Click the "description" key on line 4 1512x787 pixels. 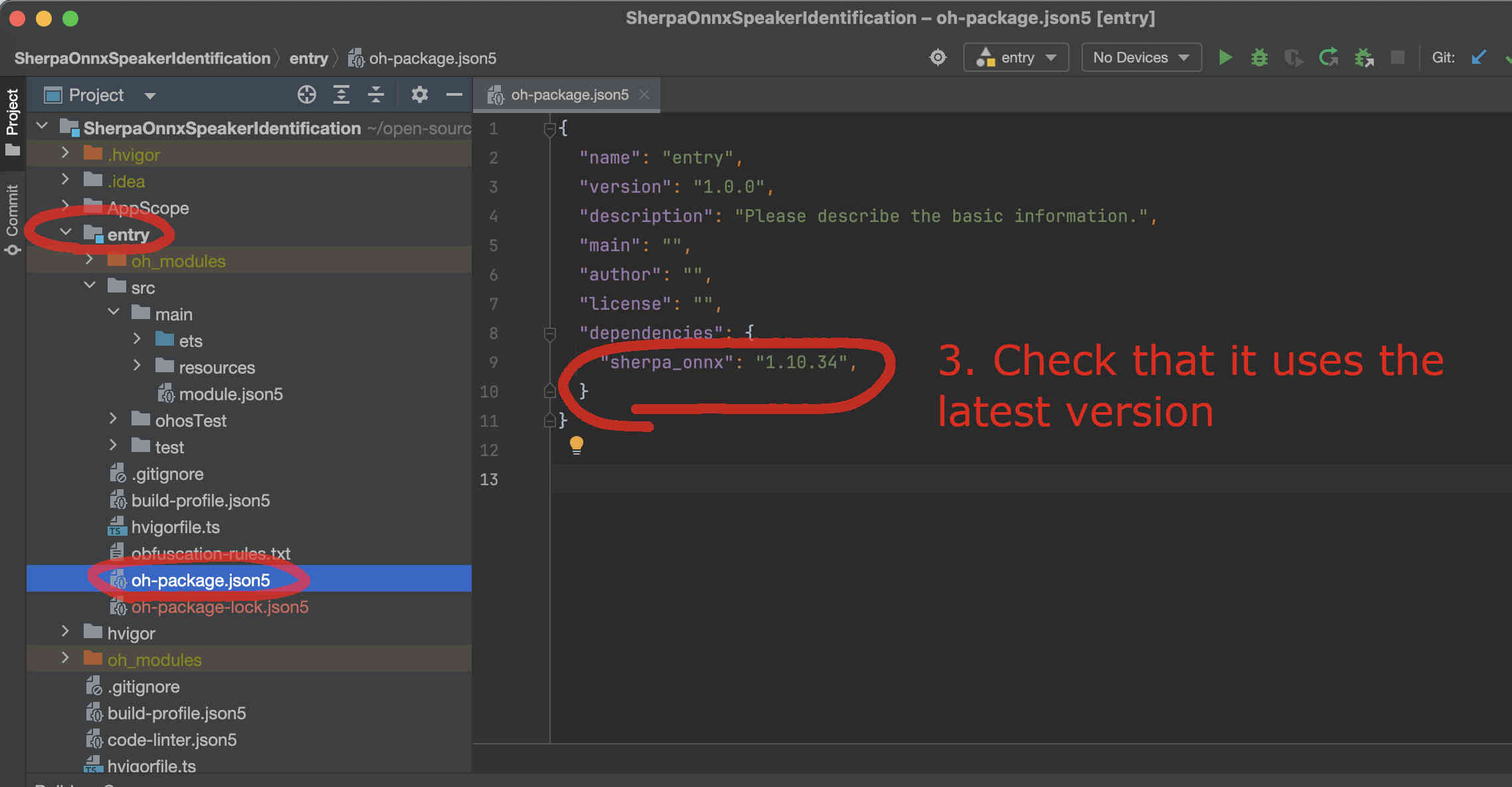coord(645,216)
